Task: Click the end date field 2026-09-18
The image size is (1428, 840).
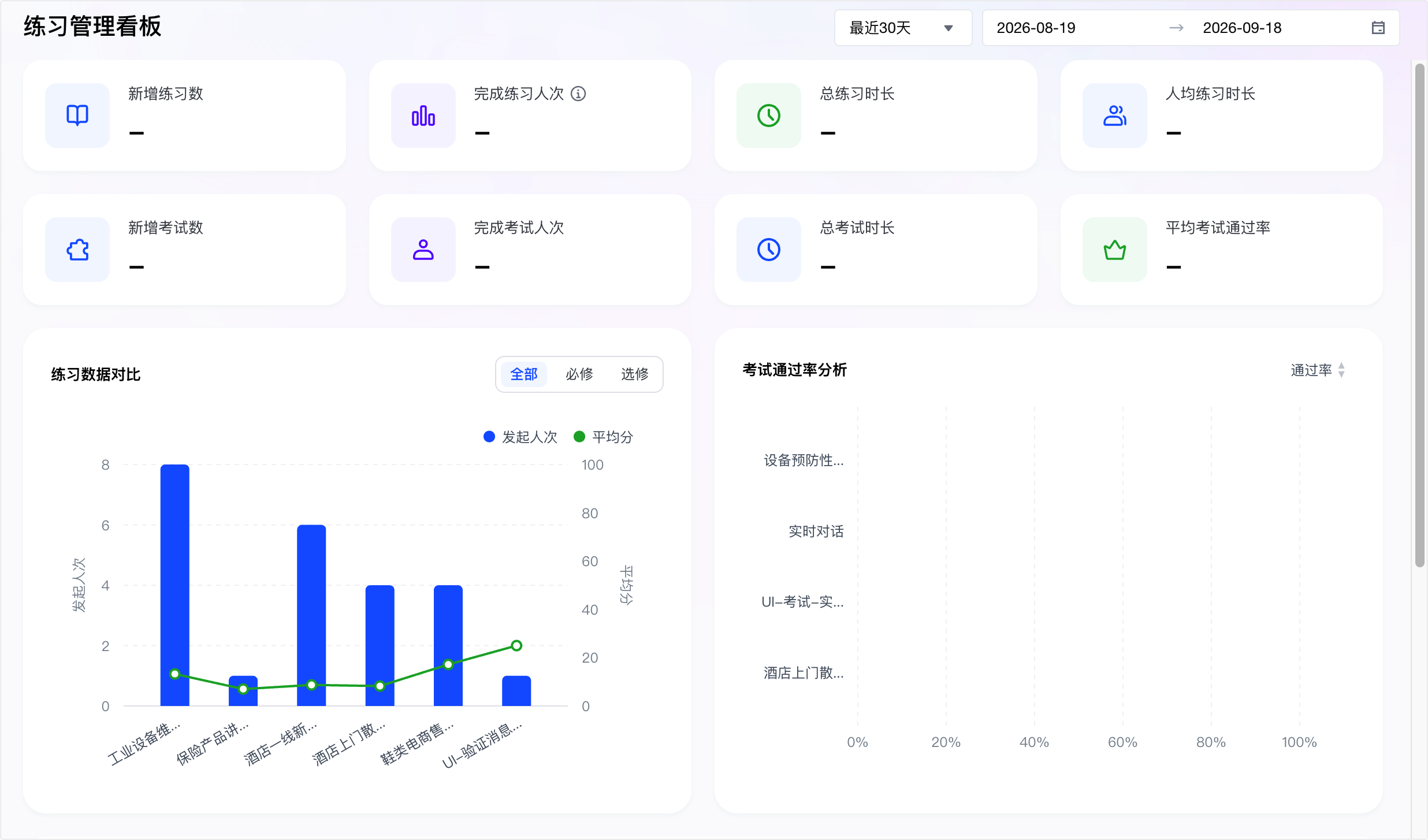Action: [x=1242, y=28]
